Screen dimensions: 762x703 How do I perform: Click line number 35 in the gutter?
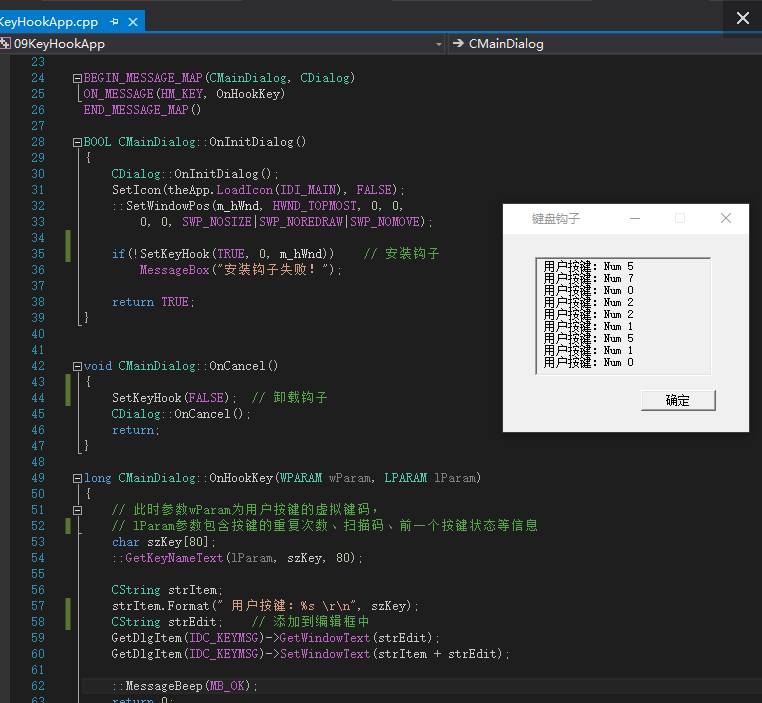tap(38, 254)
